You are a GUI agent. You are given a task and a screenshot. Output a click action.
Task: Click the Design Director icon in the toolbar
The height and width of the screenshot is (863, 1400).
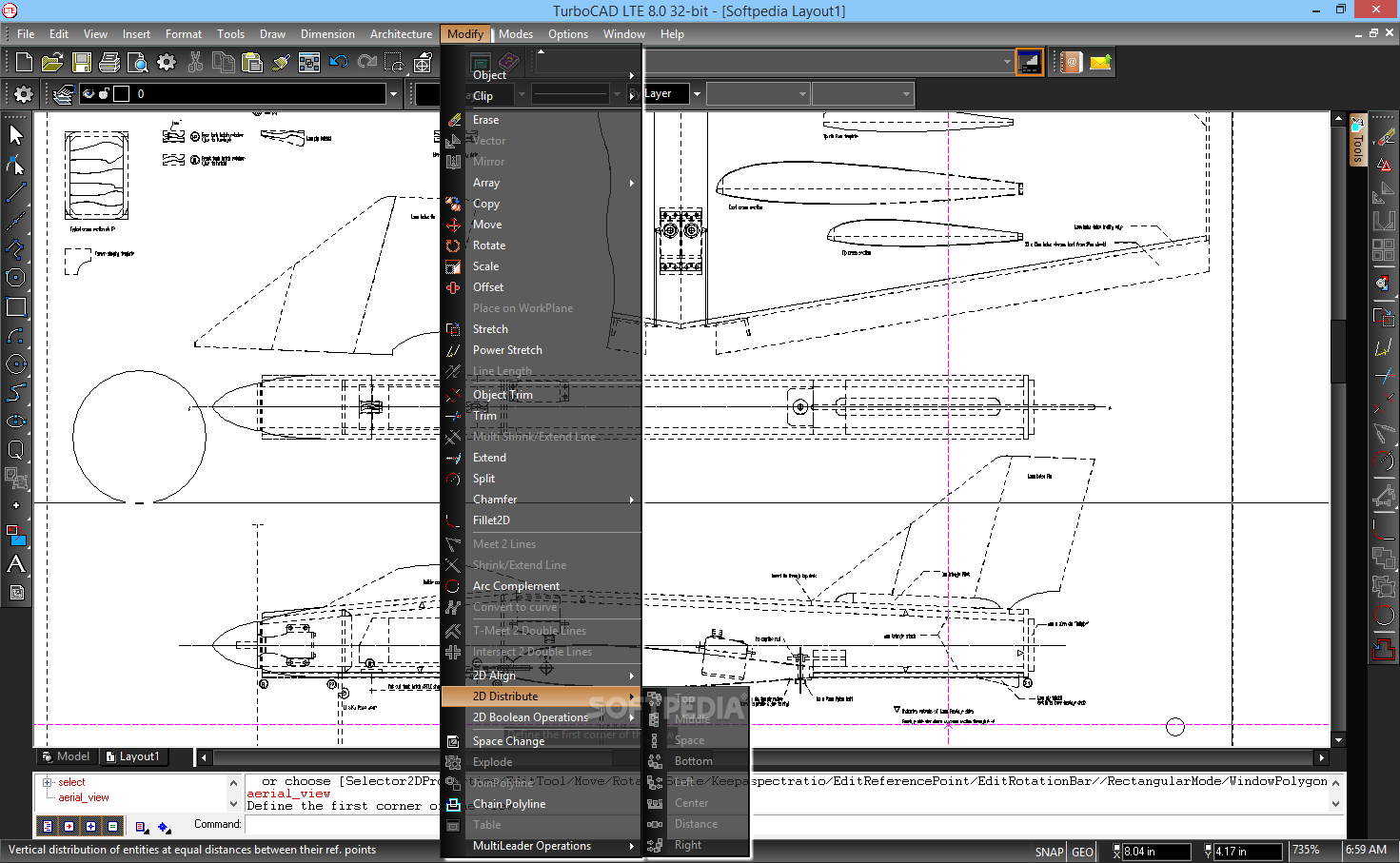coord(309,63)
